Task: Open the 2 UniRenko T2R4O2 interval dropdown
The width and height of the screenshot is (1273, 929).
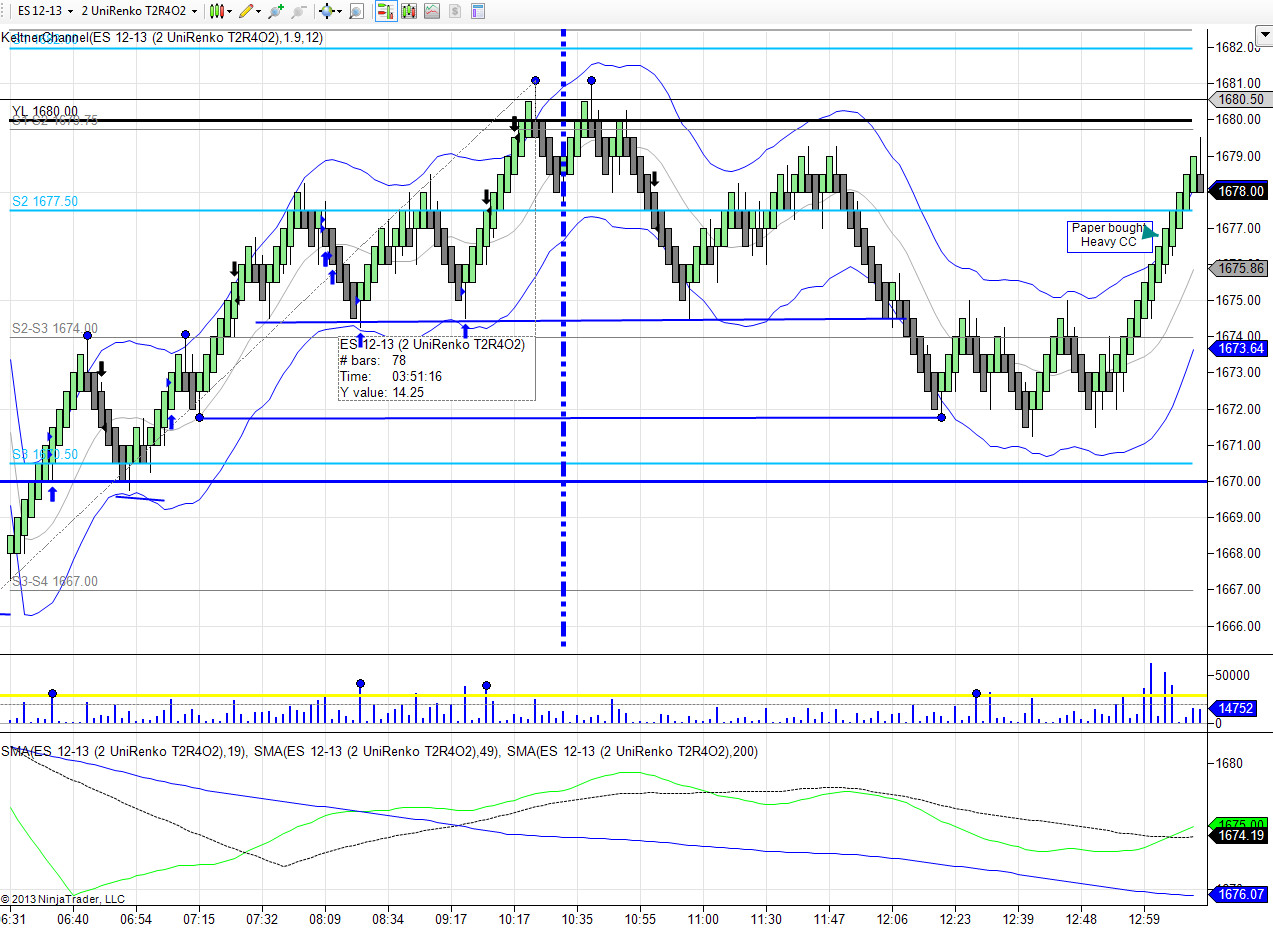Action: pyautogui.click(x=139, y=11)
